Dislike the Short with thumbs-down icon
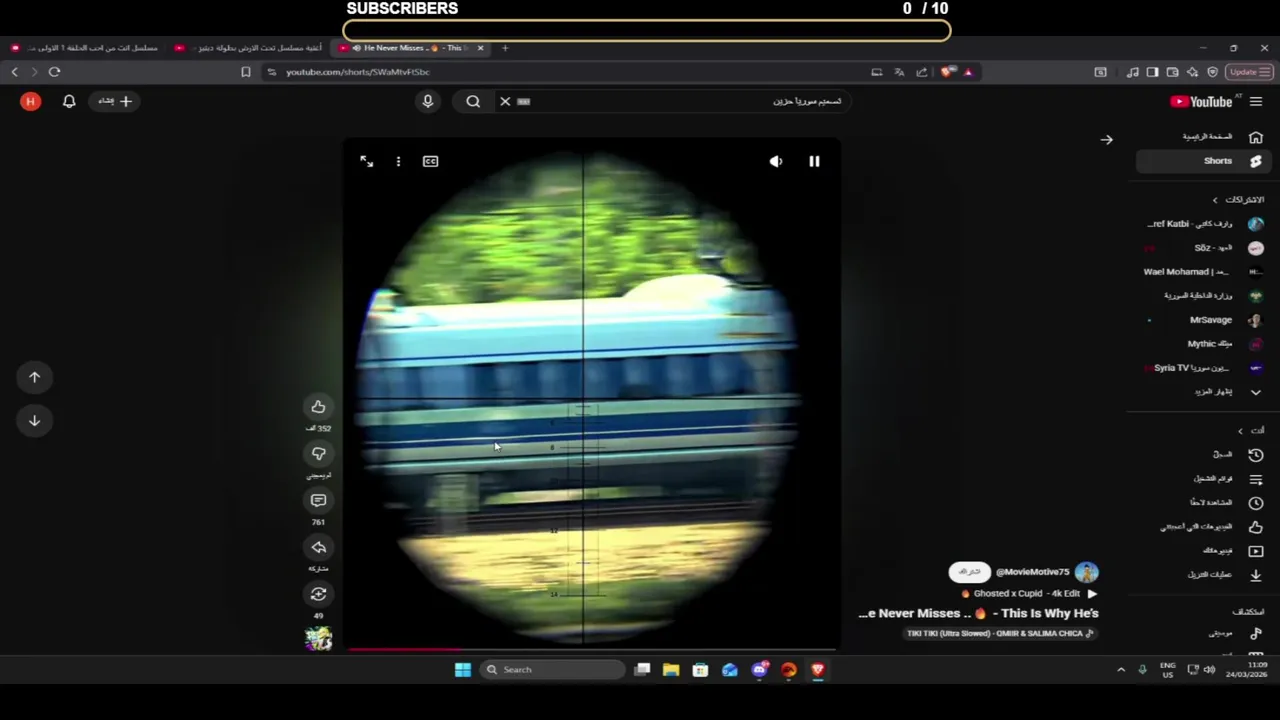The image size is (1280, 720). (318, 454)
